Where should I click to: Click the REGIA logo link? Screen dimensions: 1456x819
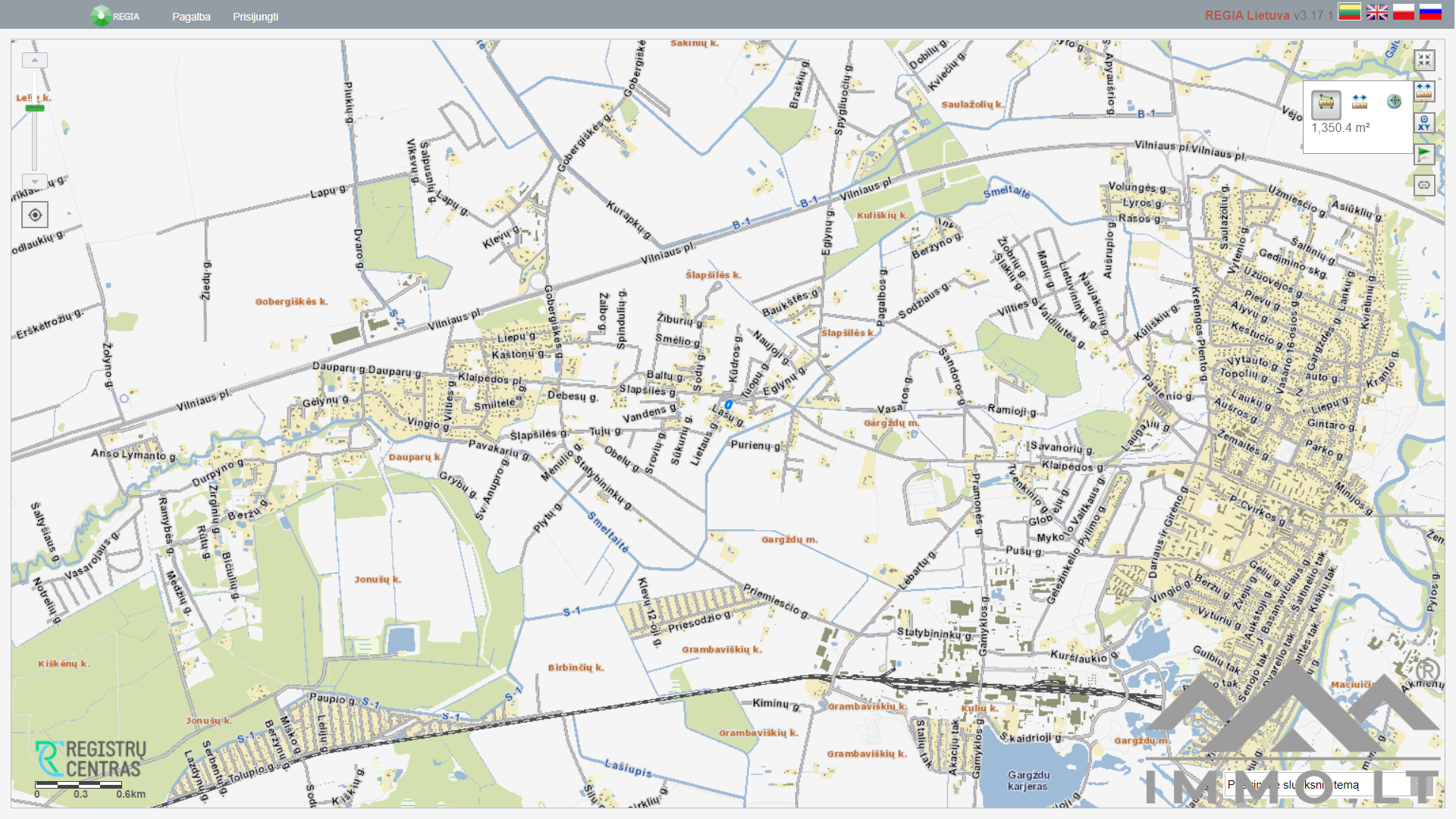[x=115, y=16]
